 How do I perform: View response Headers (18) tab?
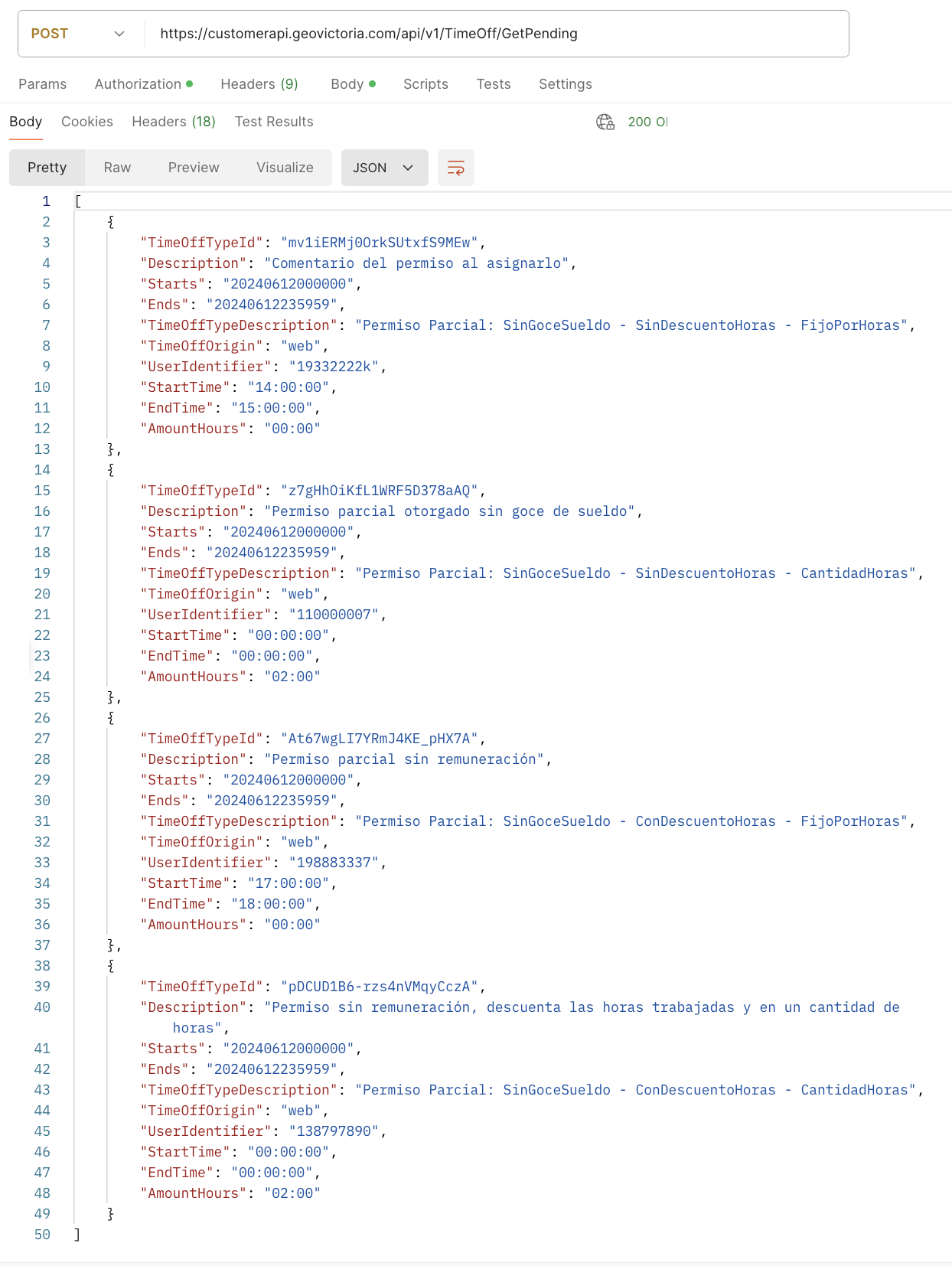(x=173, y=122)
